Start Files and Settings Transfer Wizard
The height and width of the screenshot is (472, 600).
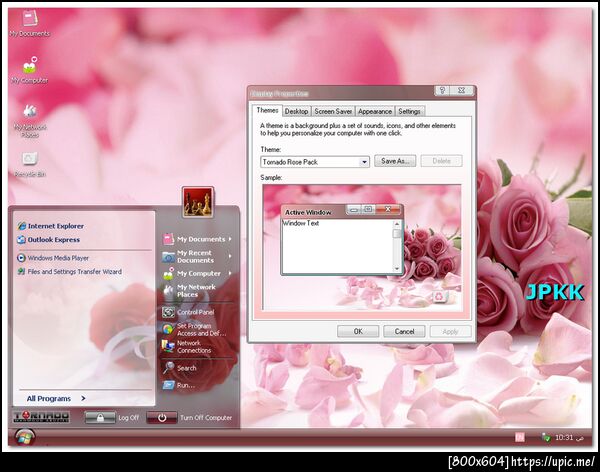click(x=69, y=271)
